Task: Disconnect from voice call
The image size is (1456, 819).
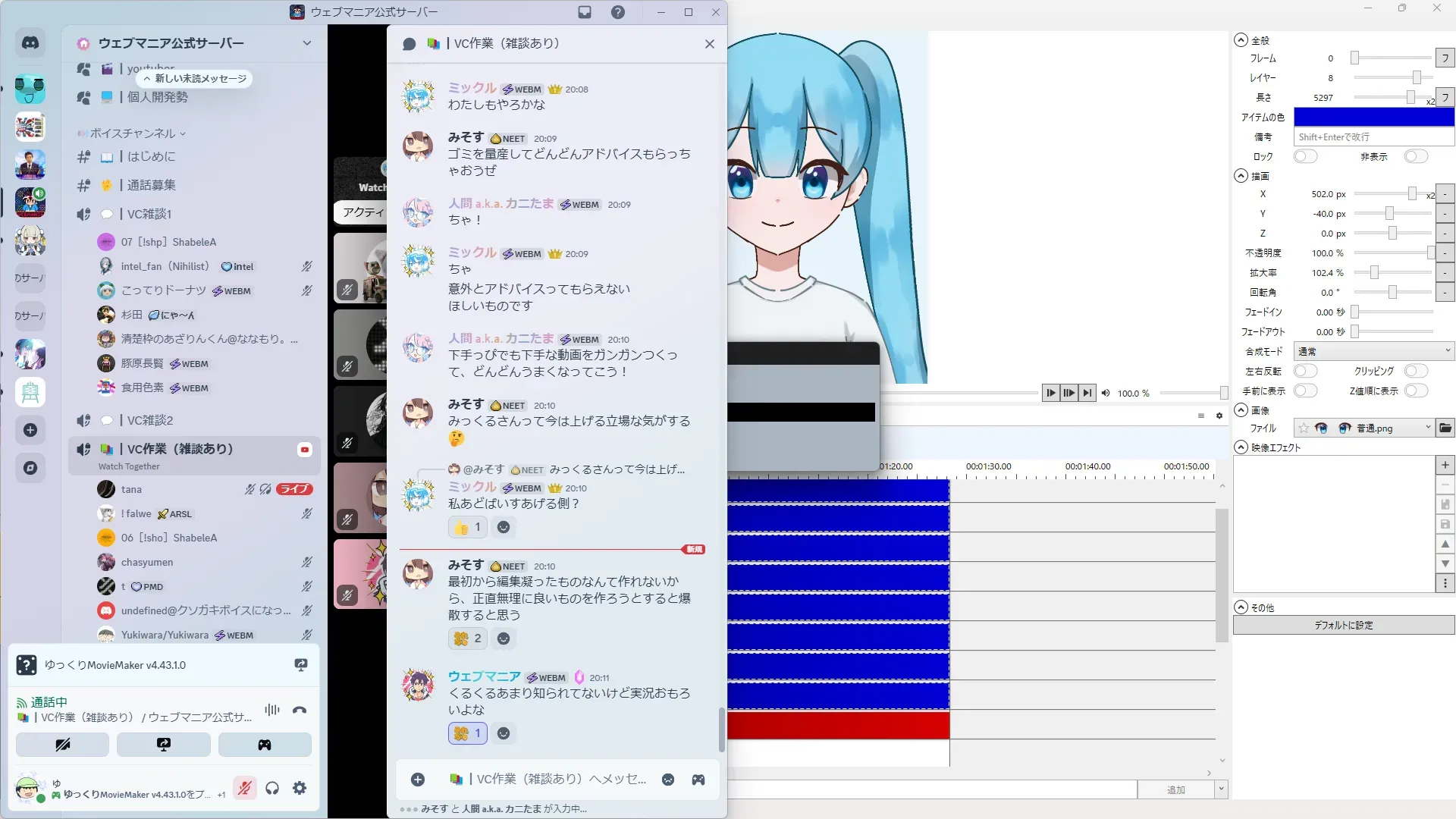Action: (300, 711)
